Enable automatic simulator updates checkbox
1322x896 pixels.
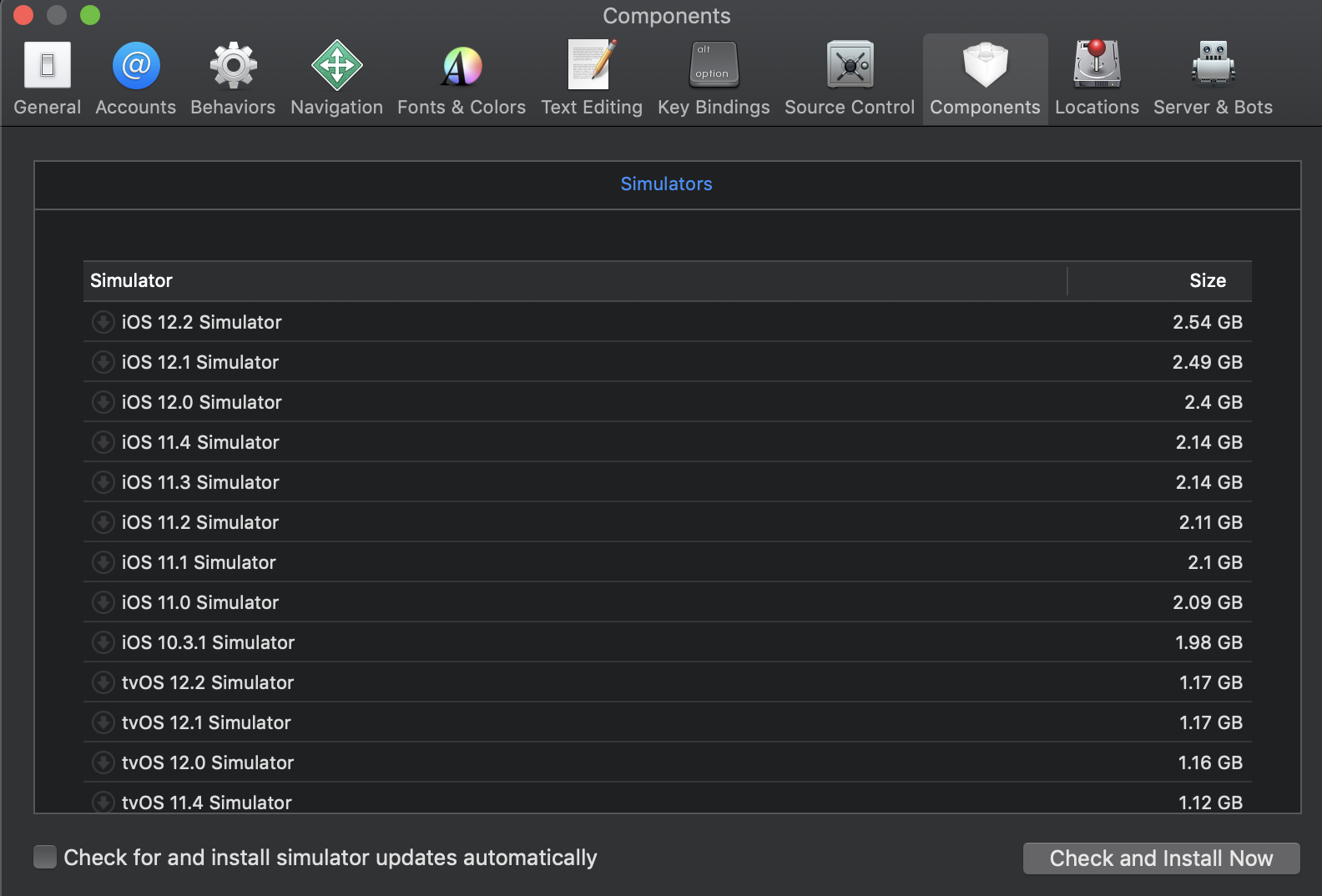pos(45,857)
